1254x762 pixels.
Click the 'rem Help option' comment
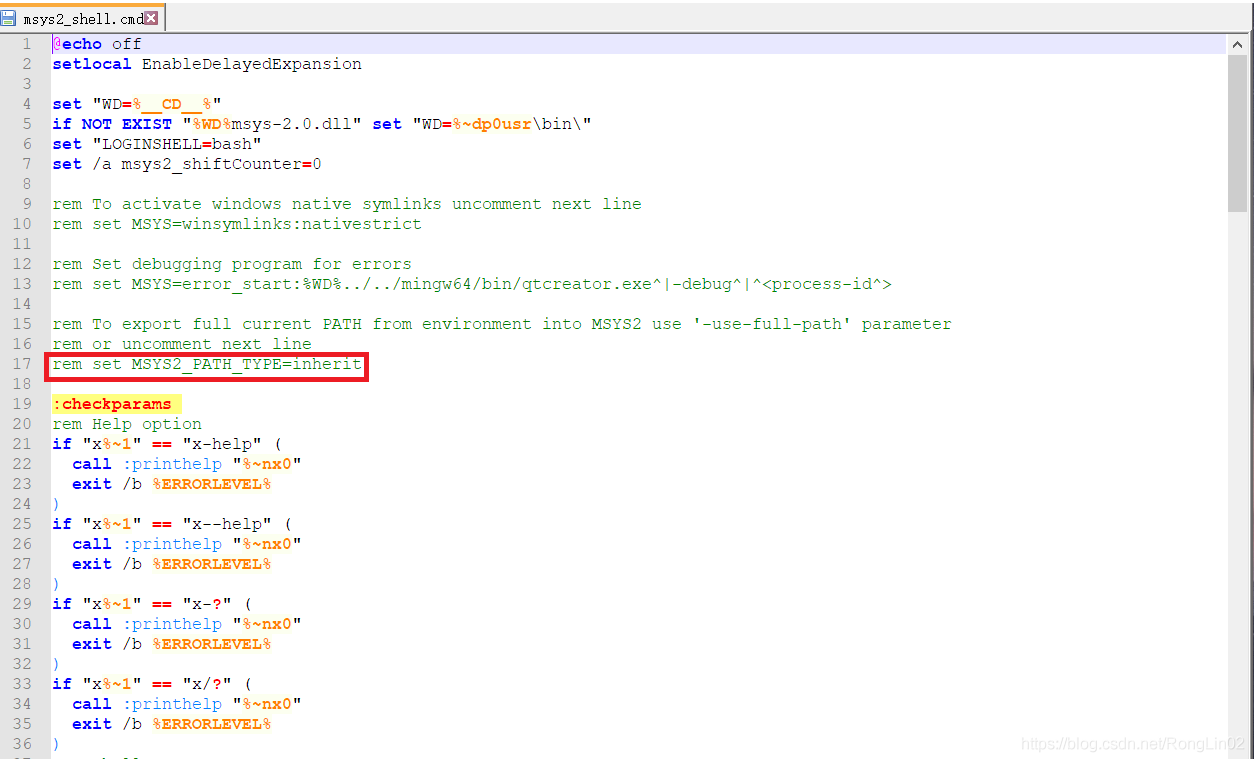[x=127, y=424]
